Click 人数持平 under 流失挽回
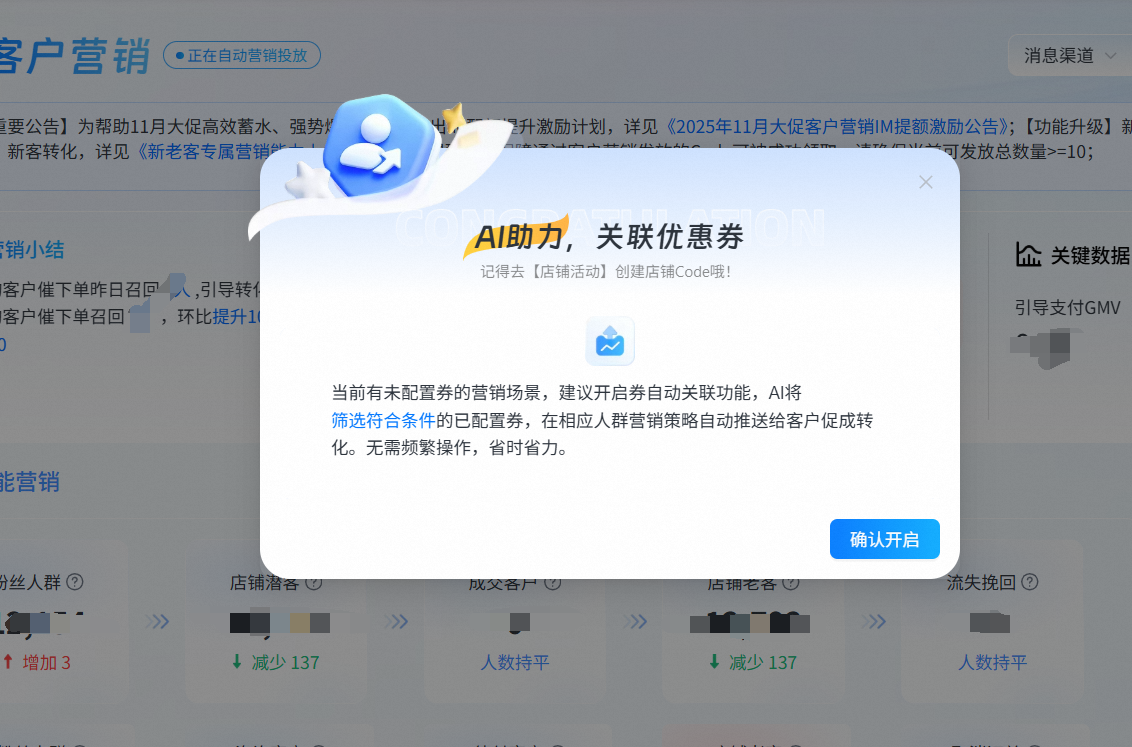The width and height of the screenshot is (1132, 747). pyautogui.click(x=992, y=662)
